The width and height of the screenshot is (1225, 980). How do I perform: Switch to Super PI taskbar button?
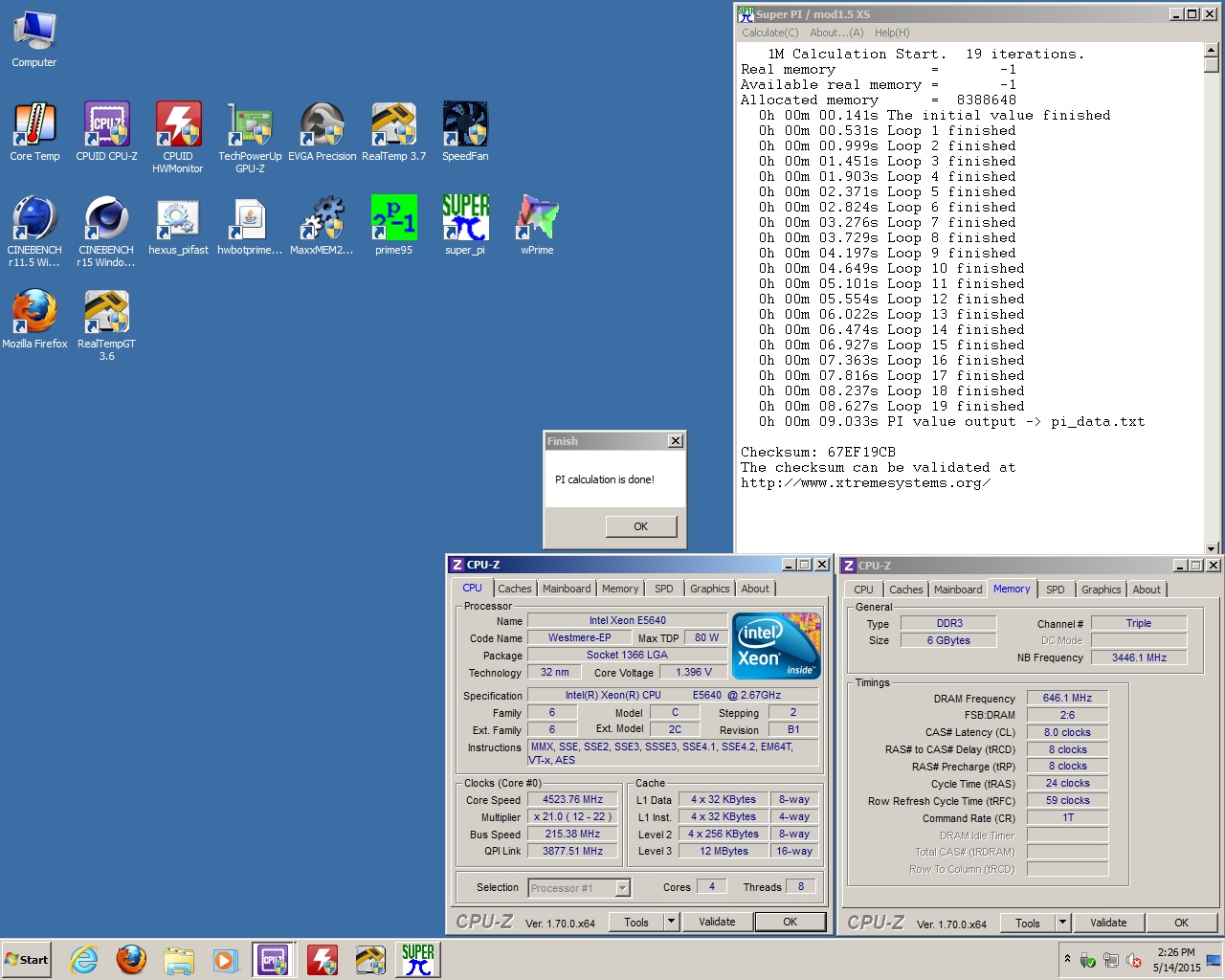[x=418, y=960]
